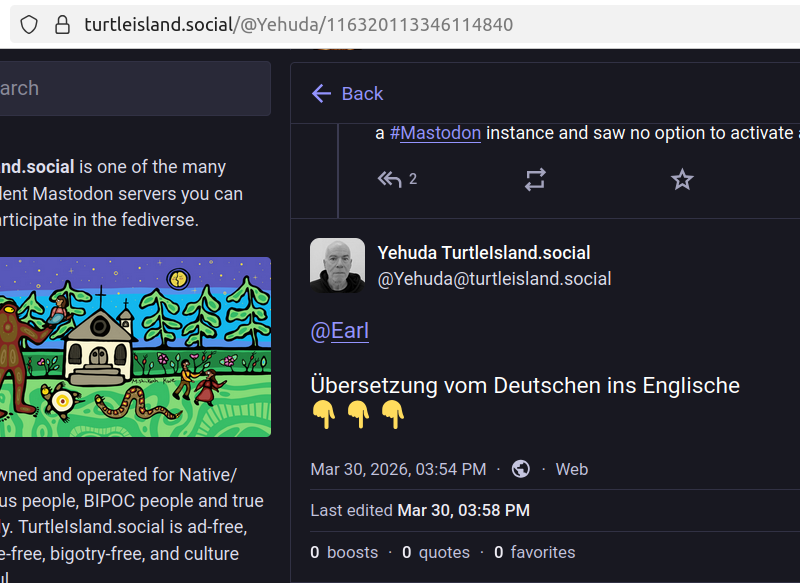Show edit history from Last edited date
Screen dimensions: 800x583
point(463,511)
